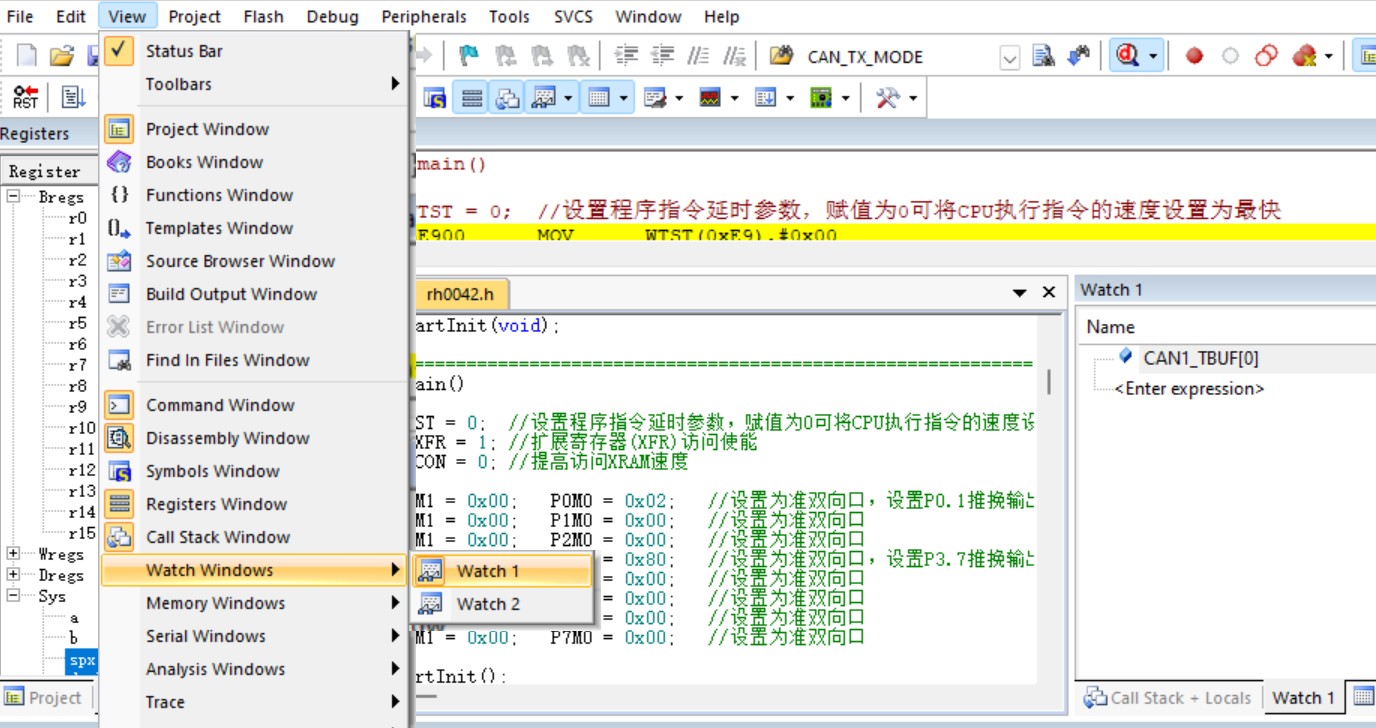The width and height of the screenshot is (1376, 728).
Task: Click the Registers Window toolbar icon
Action: (472, 97)
